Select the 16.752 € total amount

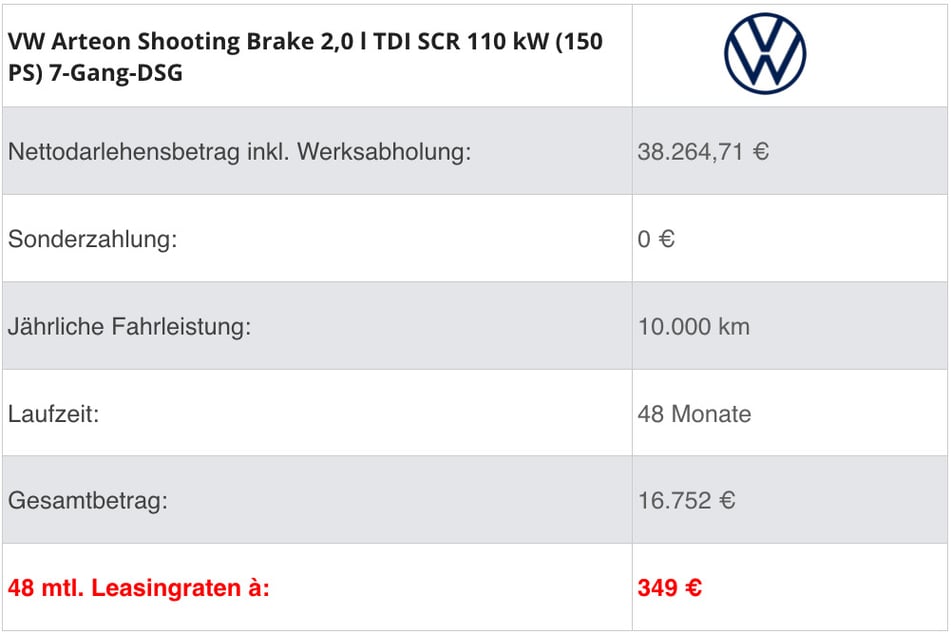pos(687,501)
